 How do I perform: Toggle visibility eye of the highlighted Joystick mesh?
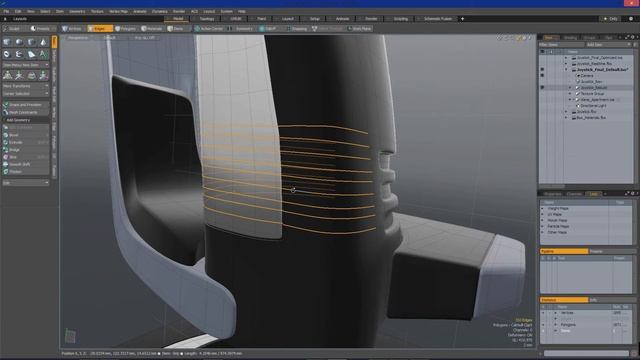coord(542,87)
